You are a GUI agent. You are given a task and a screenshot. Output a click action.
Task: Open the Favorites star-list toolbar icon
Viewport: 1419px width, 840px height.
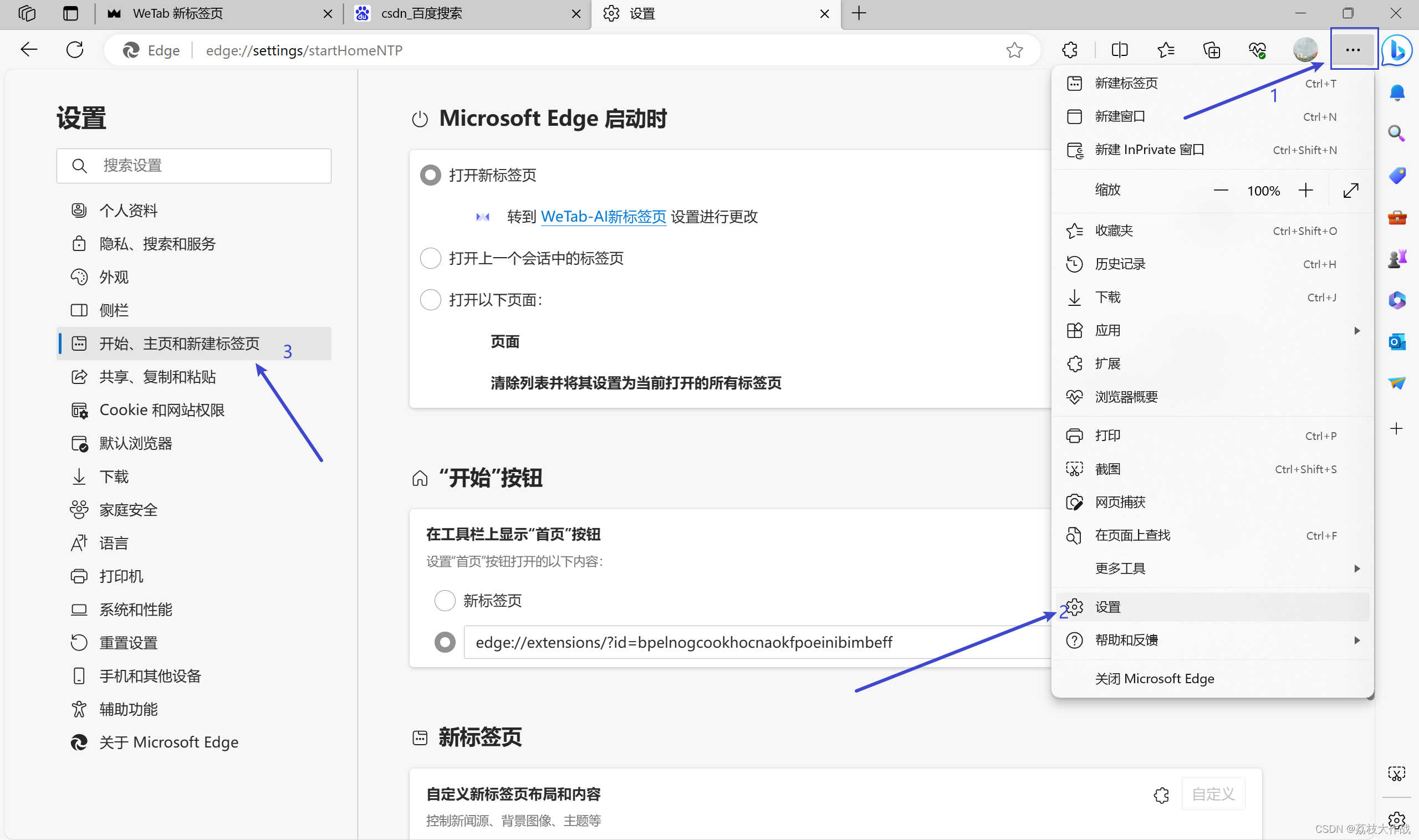[1165, 50]
